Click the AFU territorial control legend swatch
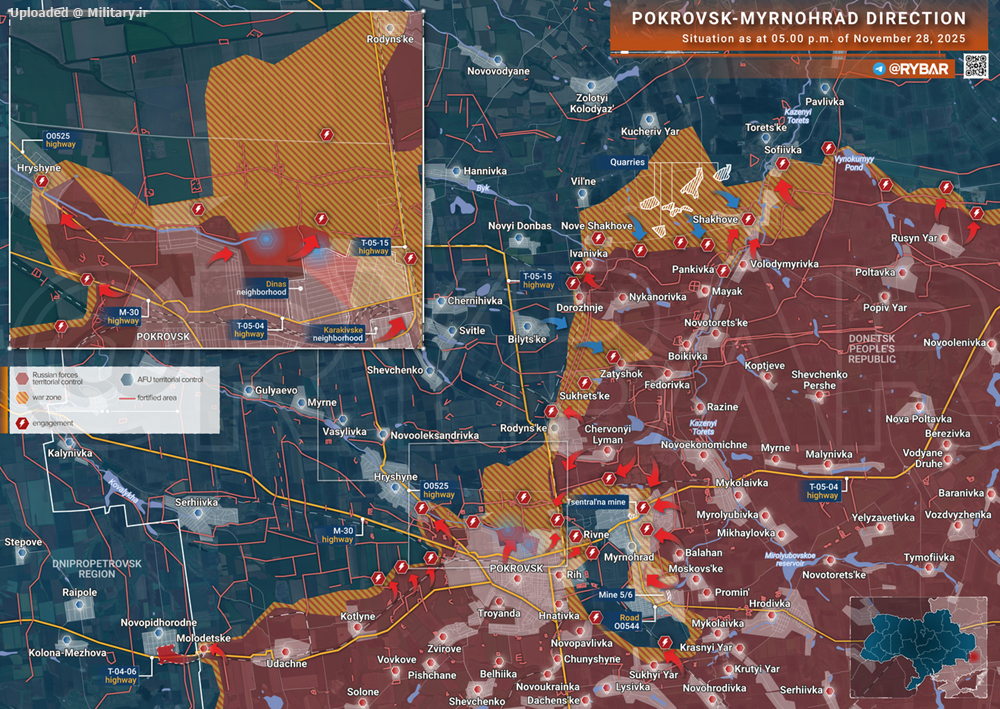Screen dimensions: 1000x709 coord(126,380)
